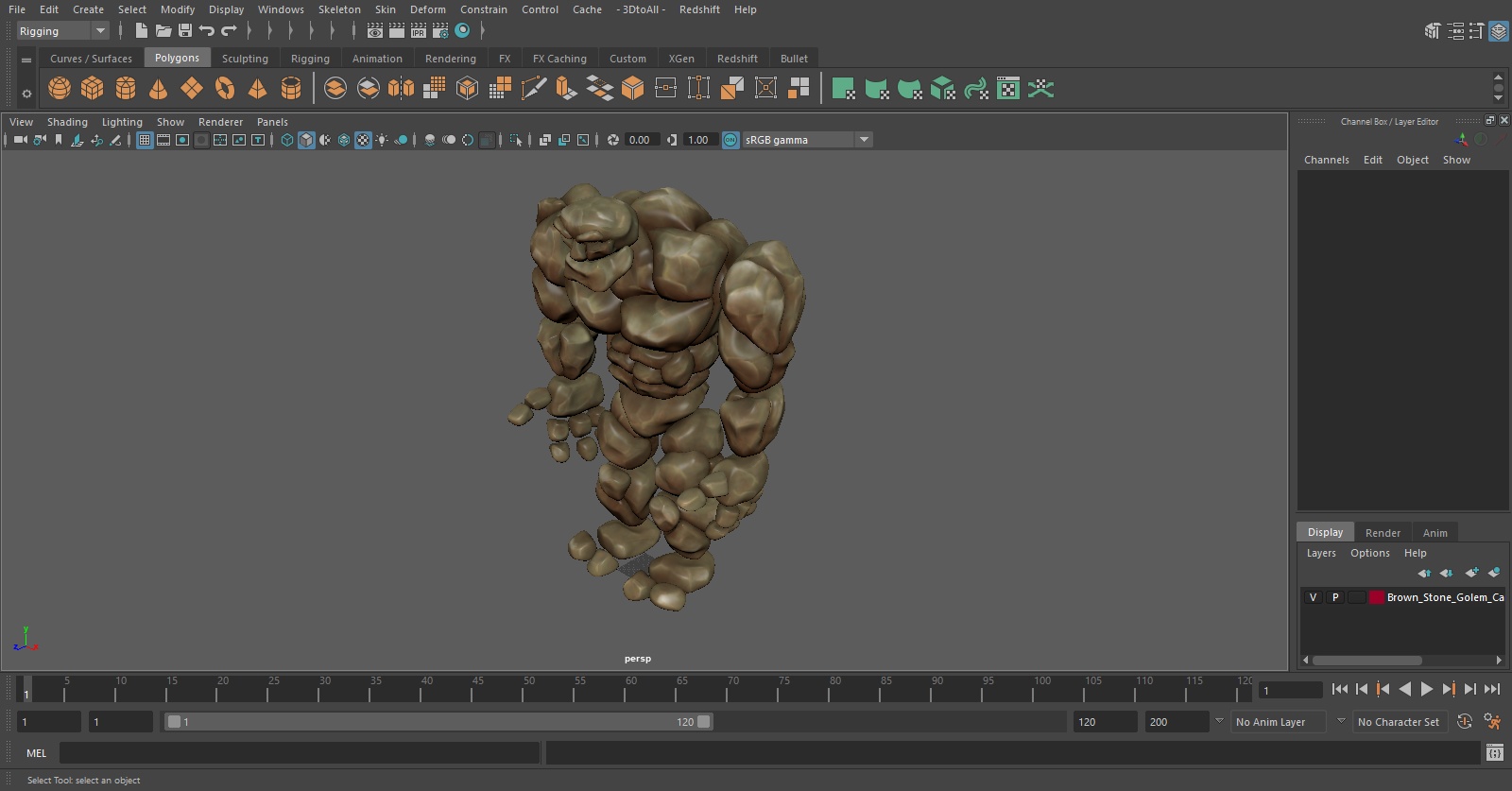Go to start of playback range
This screenshot has height=791, width=1512.
click(1339, 689)
